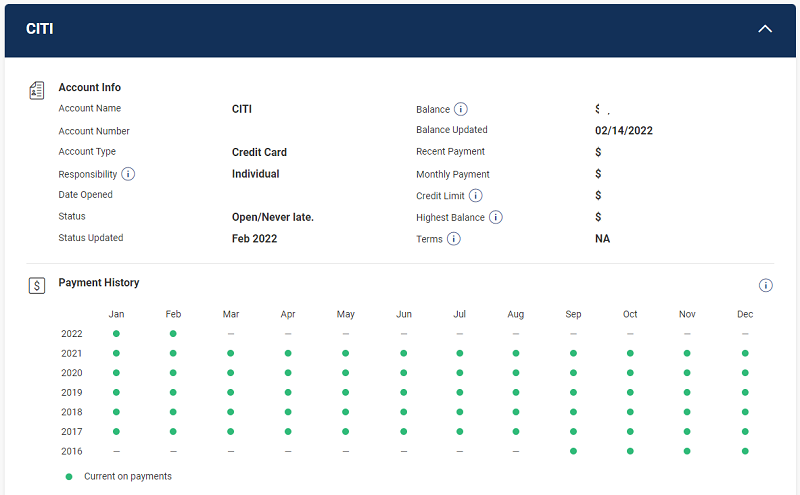Collapse the CITI account panel chevron
This screenshot has height=495, width=800.
[x=765, y=29]
